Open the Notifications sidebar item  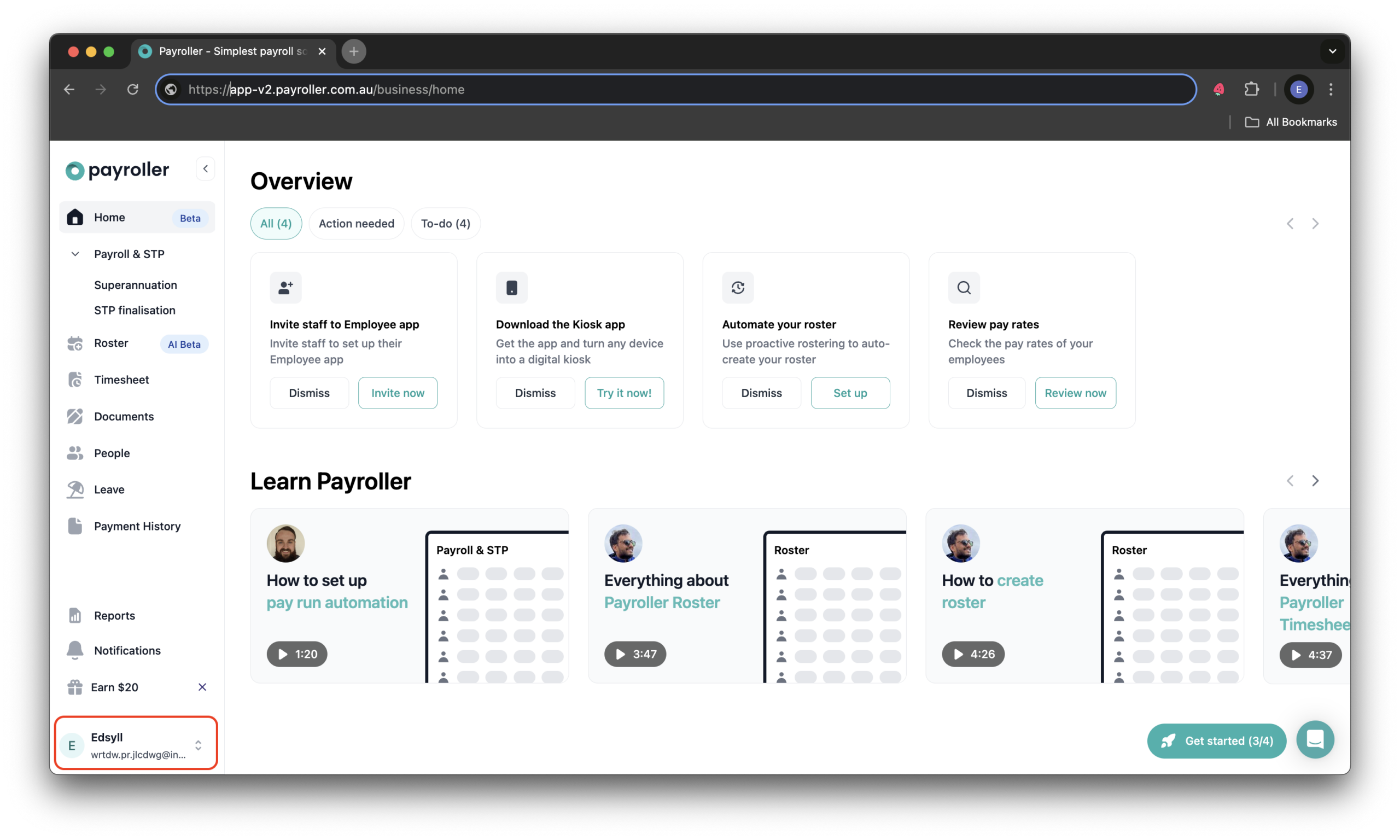(137, 651)
